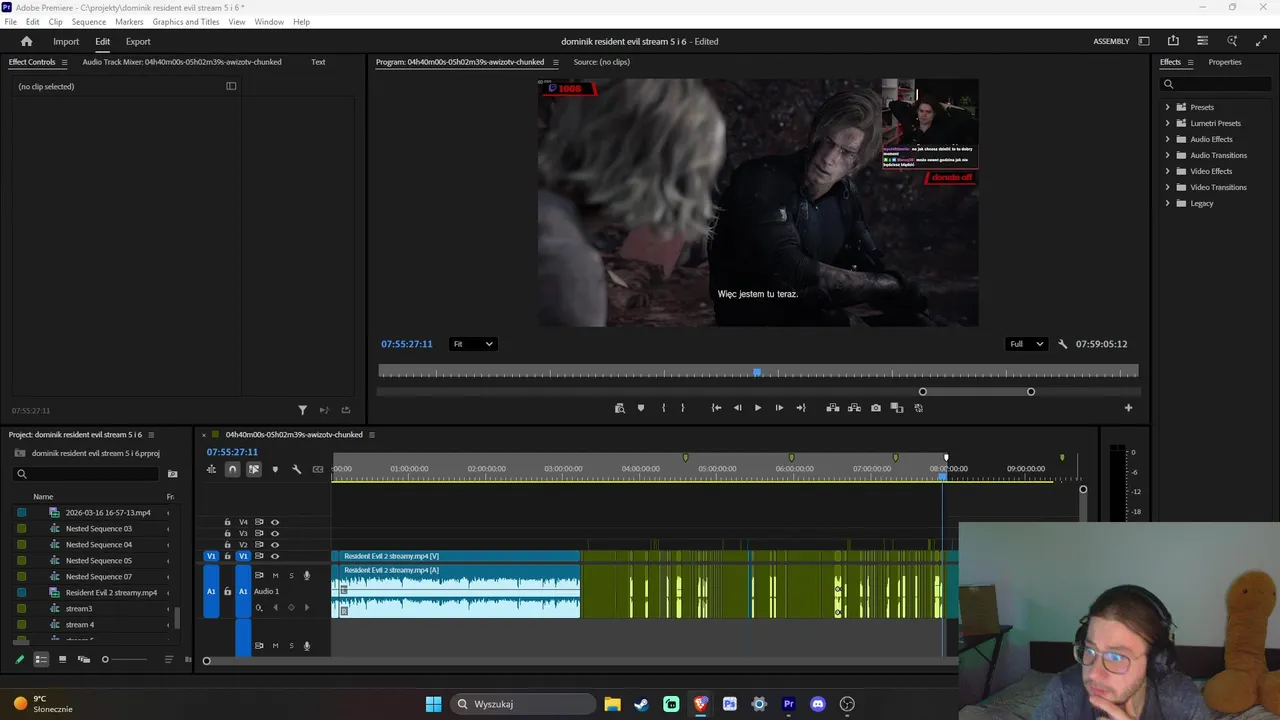Click the Source: (no clips) tab
The height and width of the screenshot is (720, 1280).
click(x=602, y=62)
